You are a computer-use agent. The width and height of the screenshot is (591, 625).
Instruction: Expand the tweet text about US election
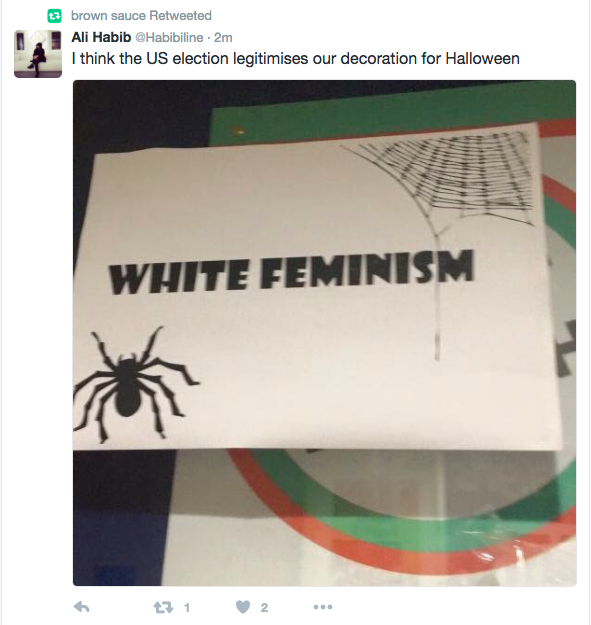coord(296,59)
